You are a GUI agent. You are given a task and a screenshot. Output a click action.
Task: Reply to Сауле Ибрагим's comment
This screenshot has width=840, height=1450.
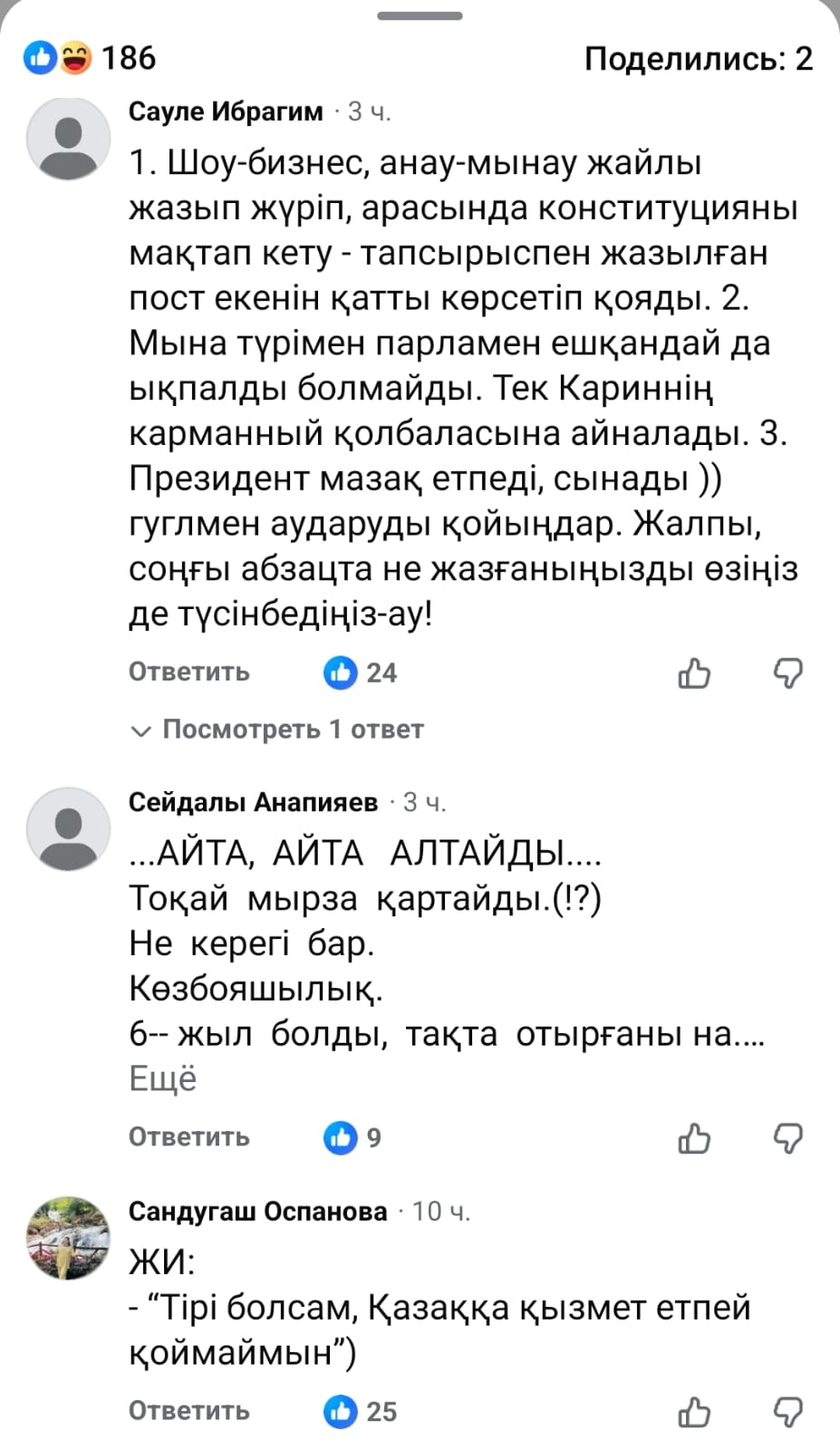tap(188, 672)
